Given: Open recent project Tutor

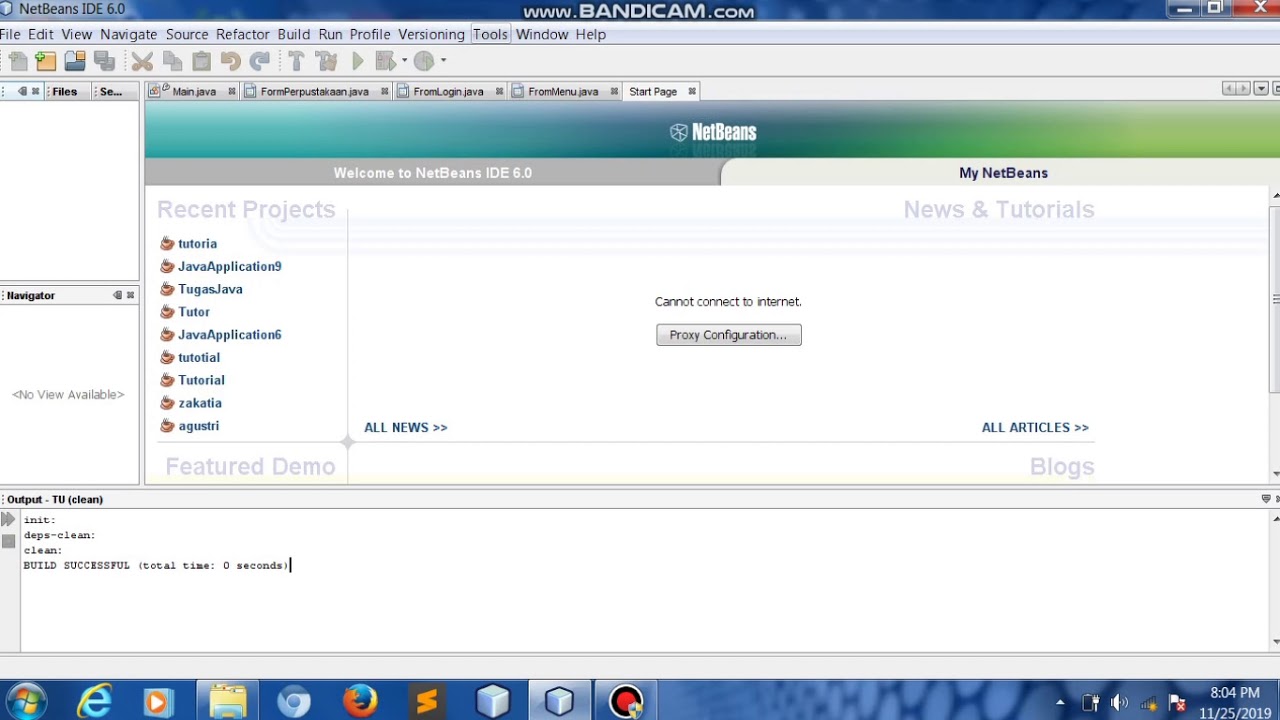Looking at the screenshot, I should [194, 312].
